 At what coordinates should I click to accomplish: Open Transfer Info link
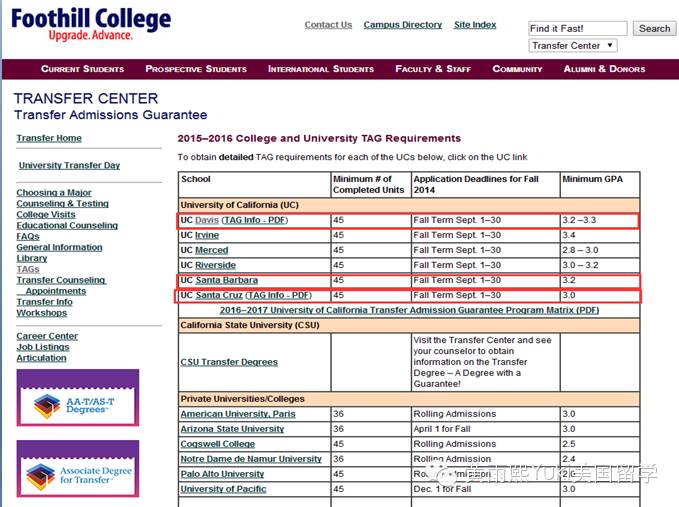tap(45, 302)
